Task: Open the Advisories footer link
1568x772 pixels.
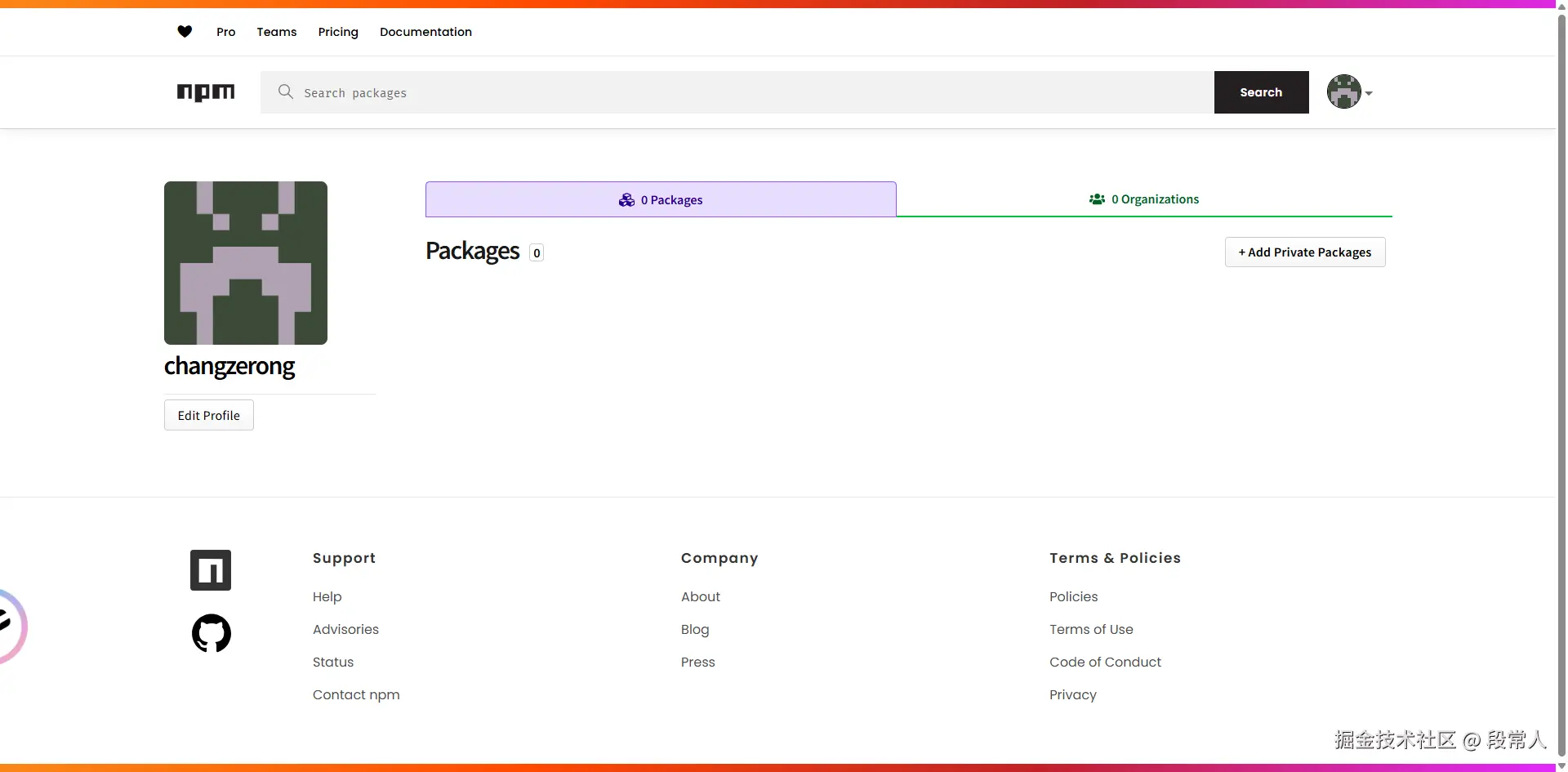Action: tap(345, 630)
